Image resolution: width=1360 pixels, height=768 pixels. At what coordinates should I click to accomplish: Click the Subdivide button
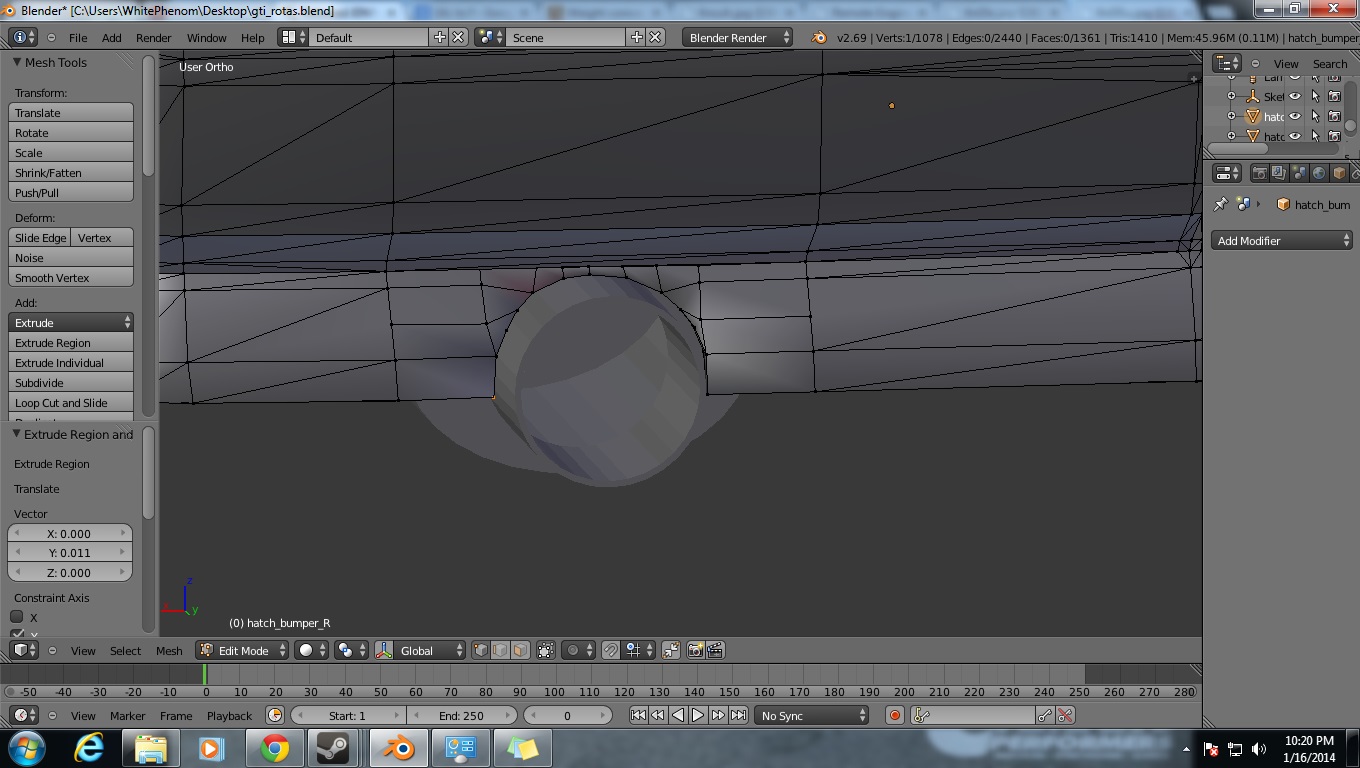point(71,383)
